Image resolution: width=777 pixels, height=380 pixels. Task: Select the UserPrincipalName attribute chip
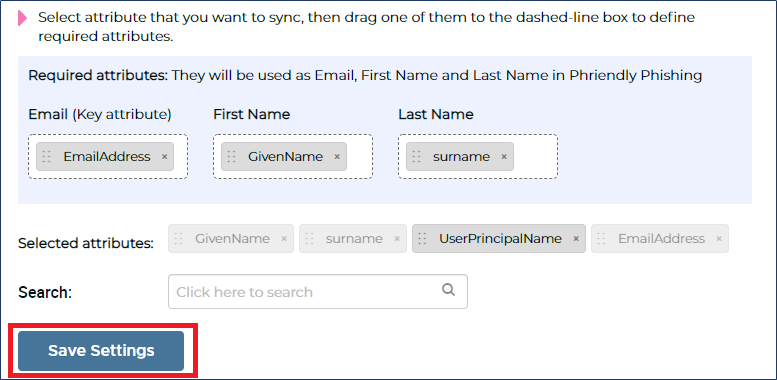click(x=499, y=238)
